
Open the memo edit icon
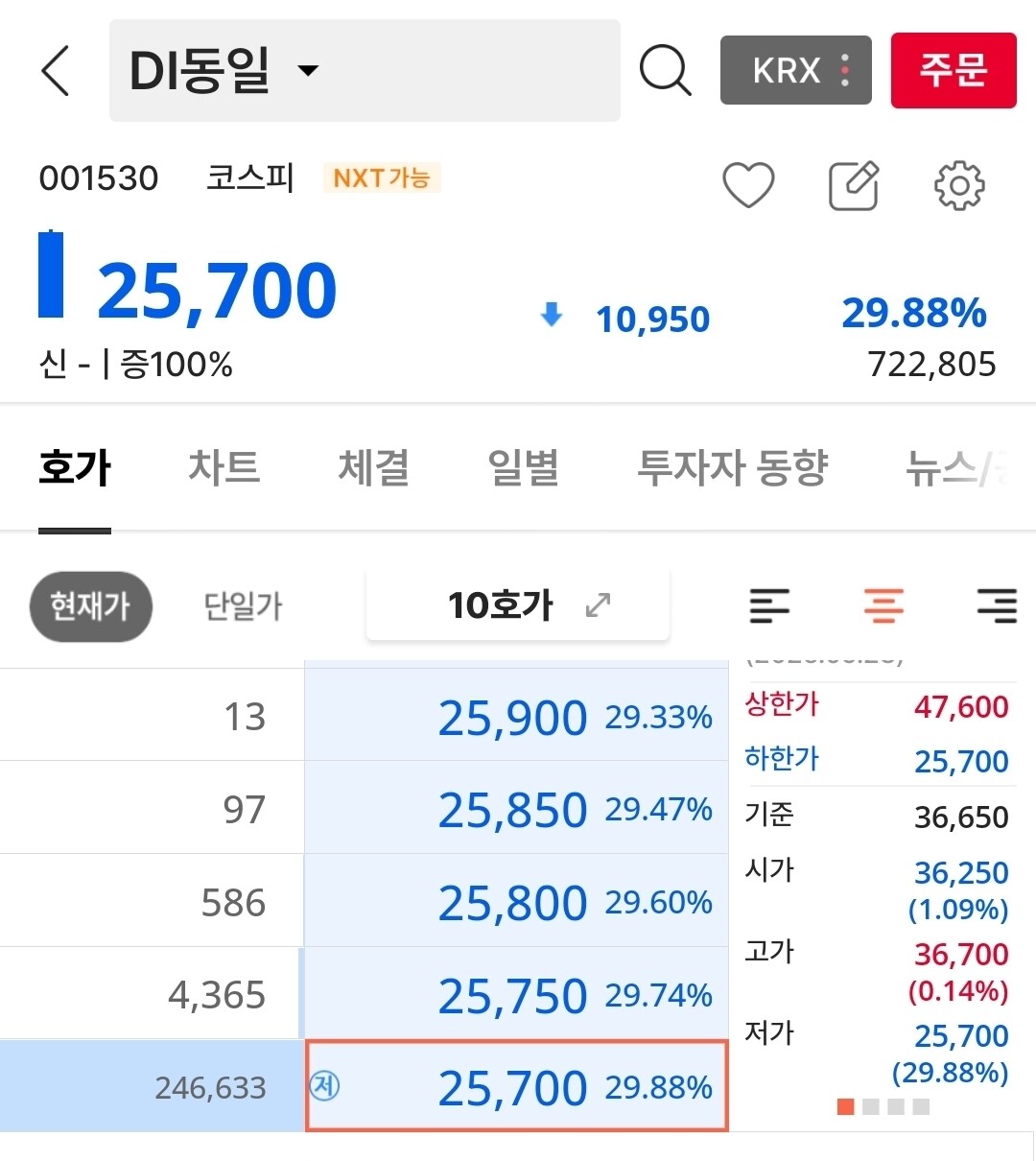(853, 185)
